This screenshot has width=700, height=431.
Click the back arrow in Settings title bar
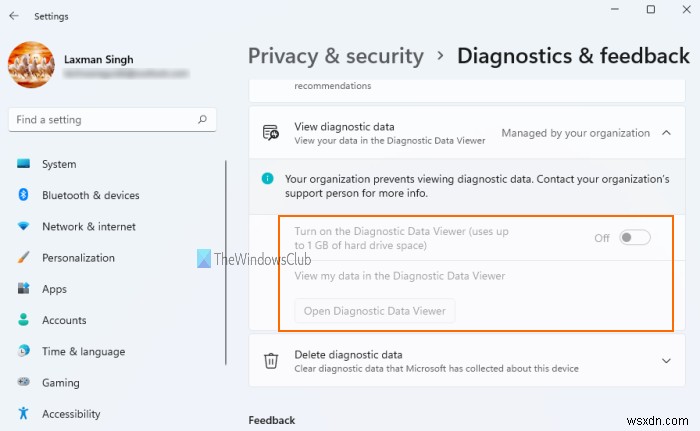[12, 16]
